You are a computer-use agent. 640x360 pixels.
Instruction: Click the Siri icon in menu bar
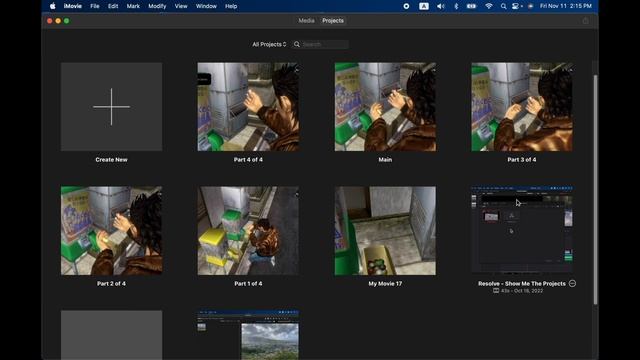tap(531, 6)
